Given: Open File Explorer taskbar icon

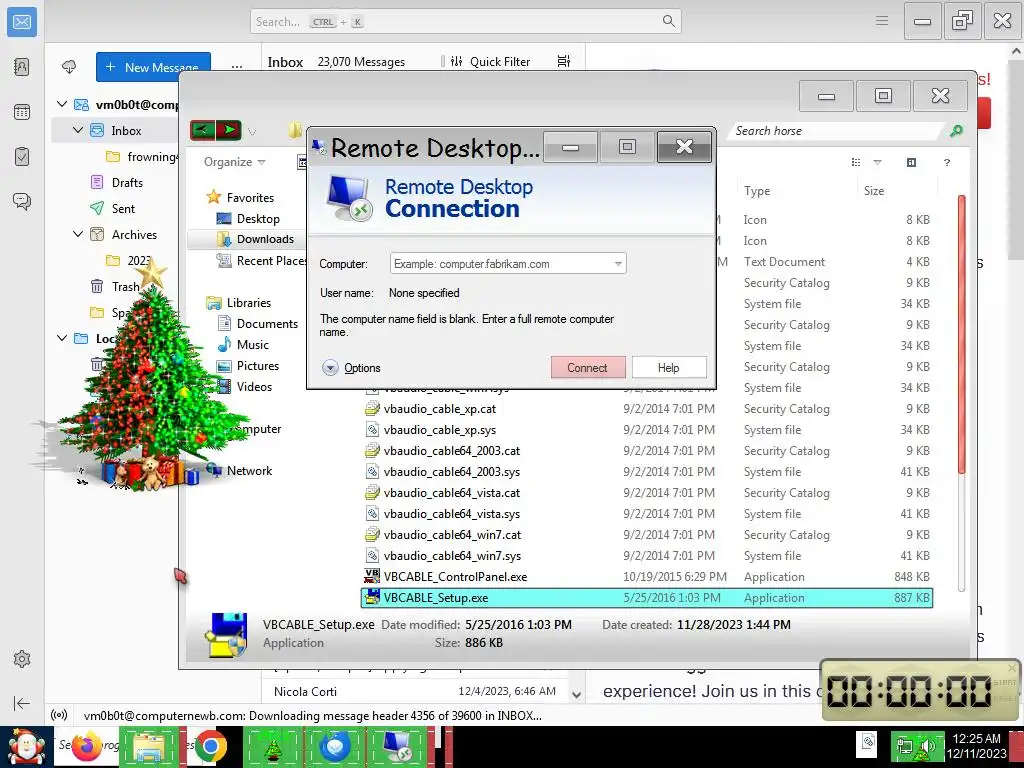Looking at the screenshot, I should (x=150, y=746).
